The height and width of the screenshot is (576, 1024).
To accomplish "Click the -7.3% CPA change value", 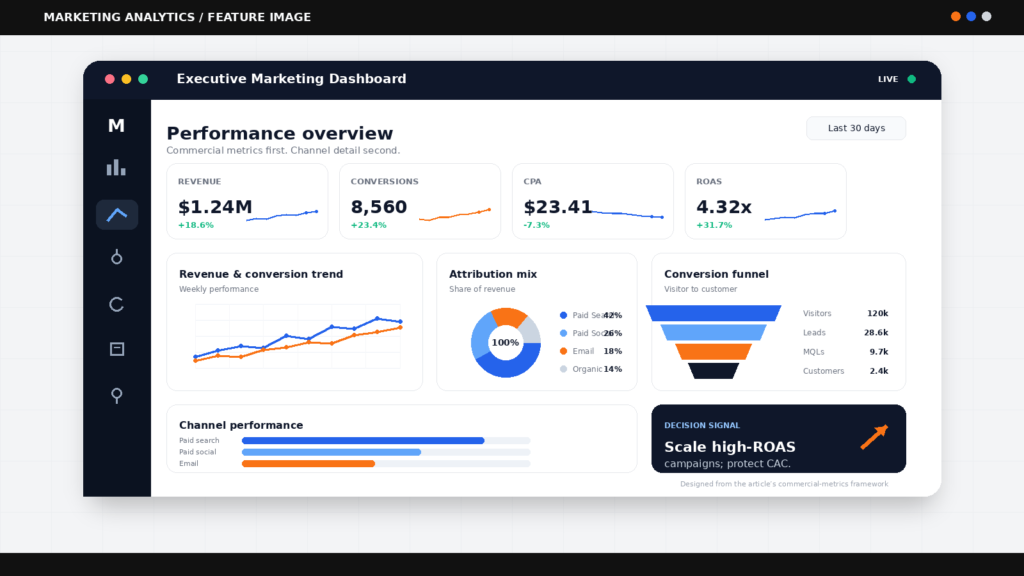I will tap(537, 225).
